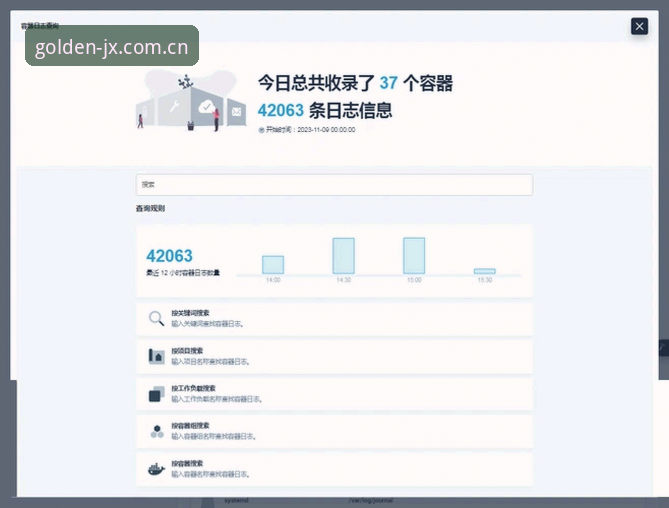
Task: Click the 开始时间 2023-11-09 timestamp text
Action: coord(311,130)
